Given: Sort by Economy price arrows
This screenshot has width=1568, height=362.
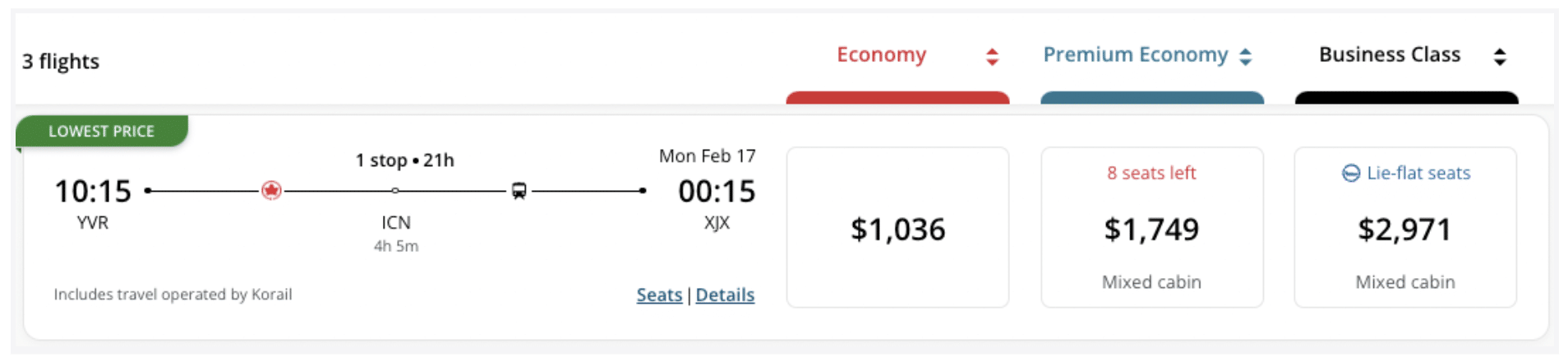Looking at the screenshot, I should [992, 56].
